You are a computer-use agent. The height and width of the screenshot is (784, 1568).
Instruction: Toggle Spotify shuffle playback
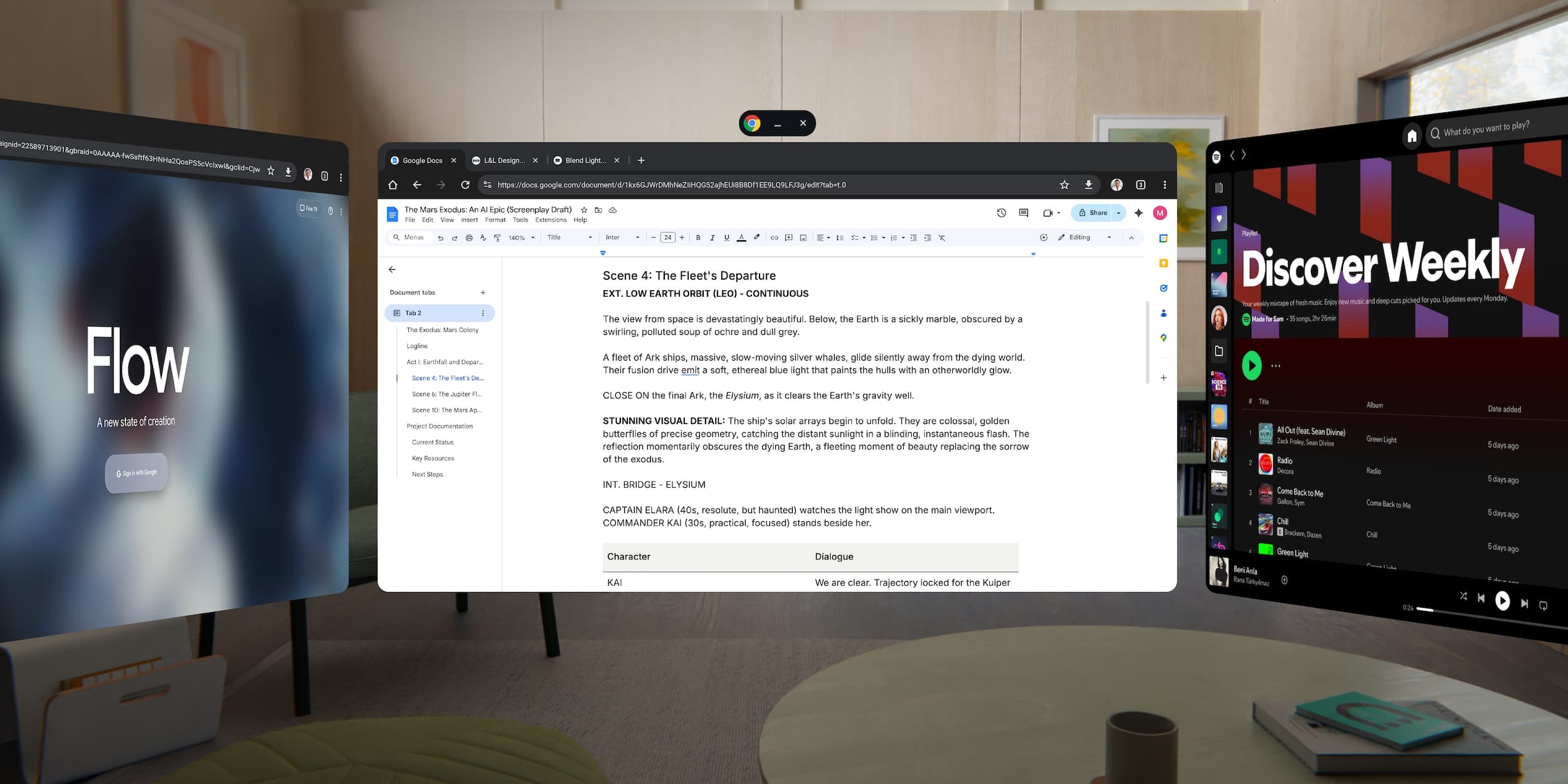click(1463, 596)
